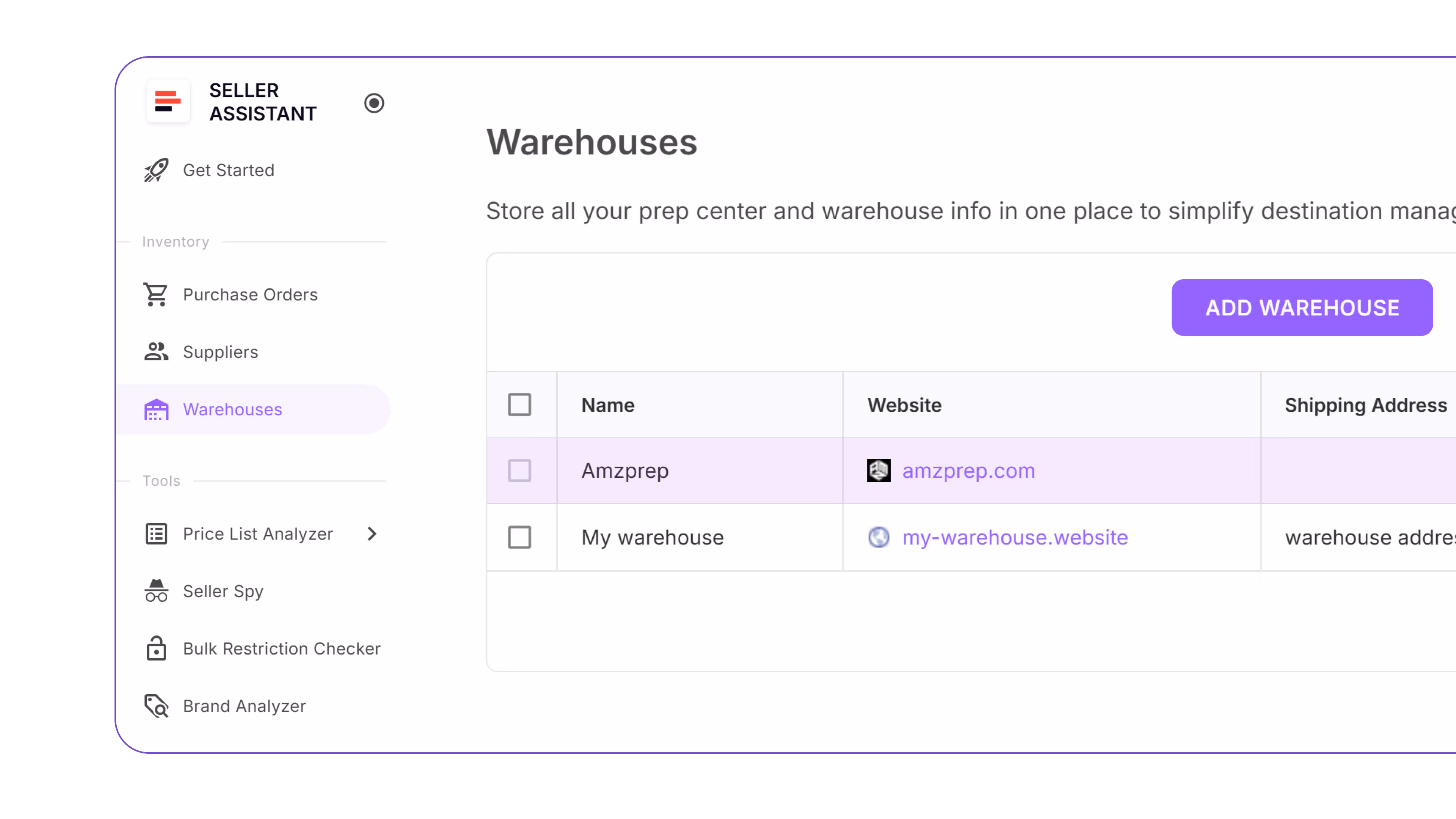Select Warehouses in the sidebar menu

tap(232, 409)
